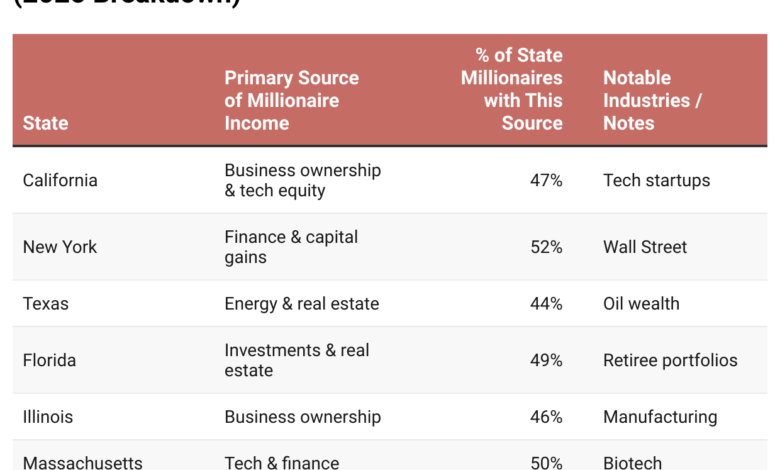
Task: Select the 52% value for New York
Action: (546, 247)
